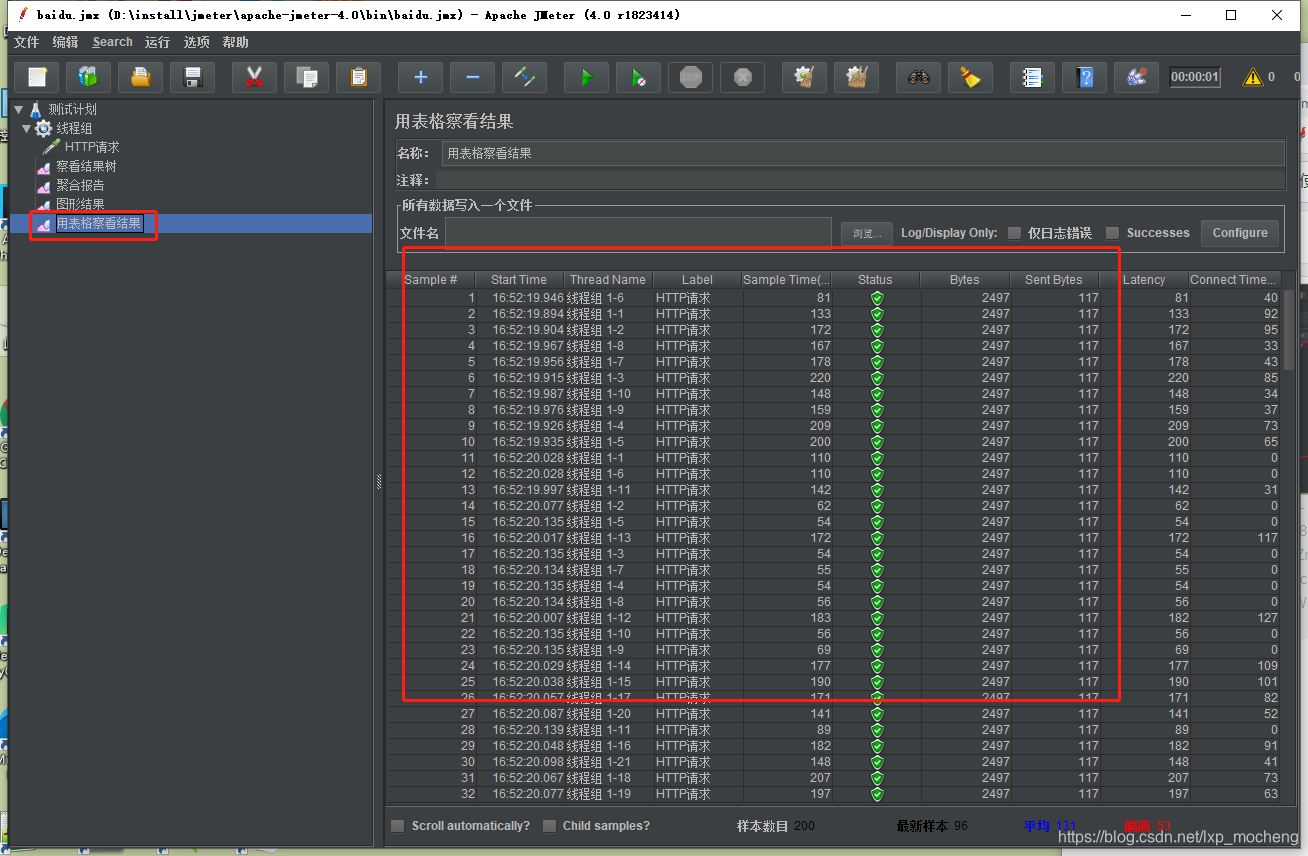Open Search with the binoculars icon
The width and height of the screenshot is (1308, 856).
click(918, 77)
